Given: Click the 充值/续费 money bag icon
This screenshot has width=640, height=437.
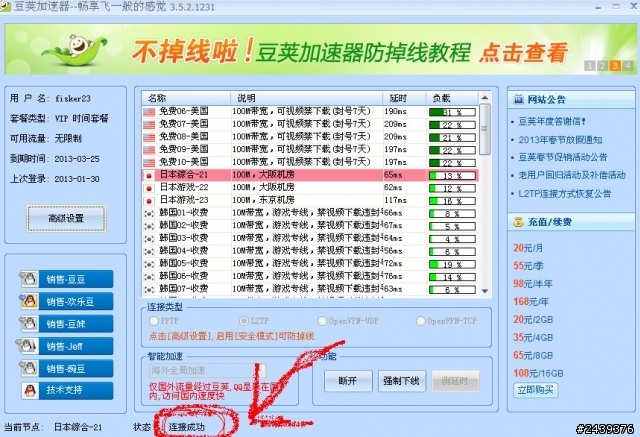Looking at the screenshot, I should pyautogui.click(x=518, y=222).
